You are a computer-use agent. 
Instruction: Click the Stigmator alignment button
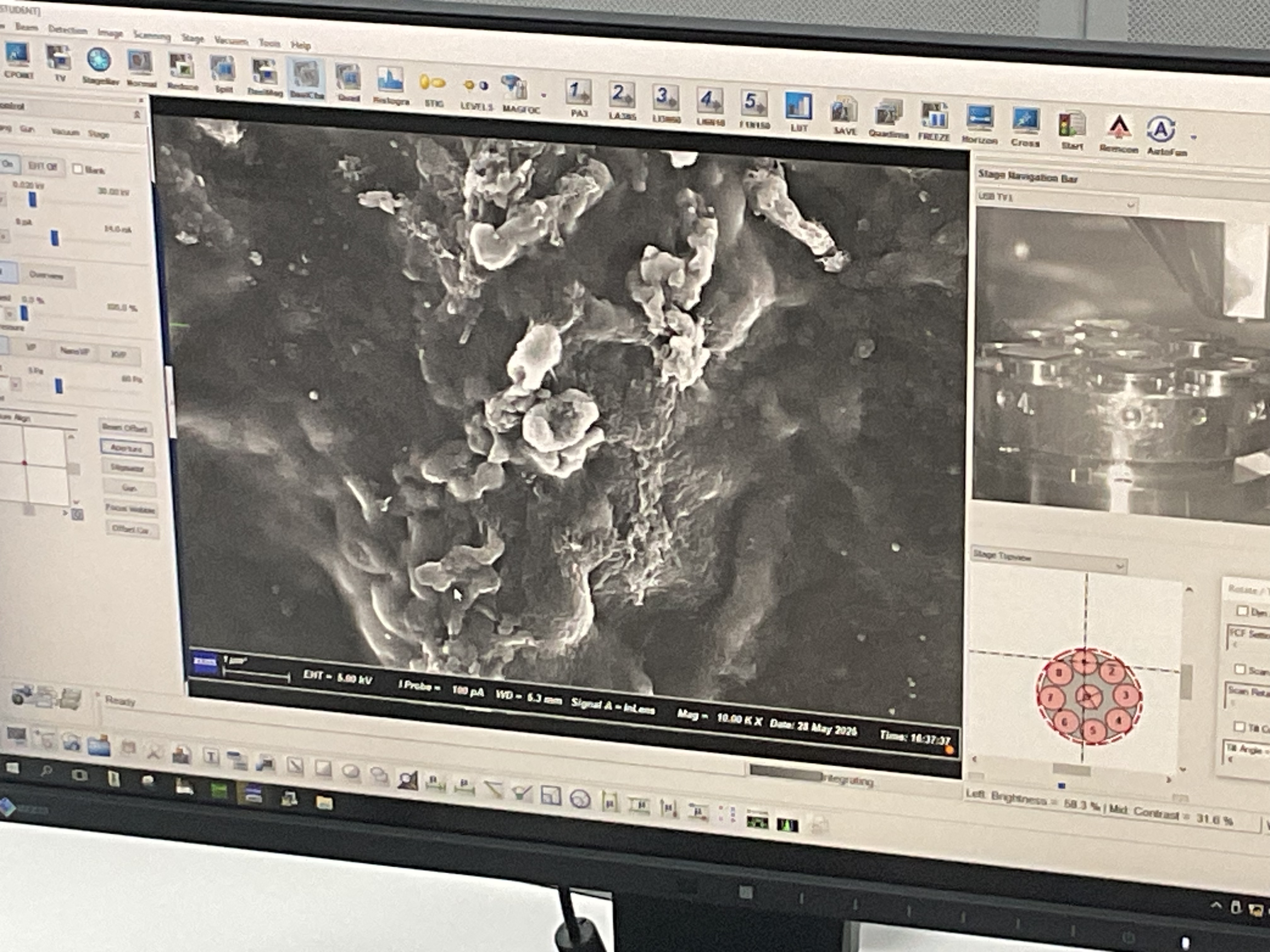tap(128, 468)
